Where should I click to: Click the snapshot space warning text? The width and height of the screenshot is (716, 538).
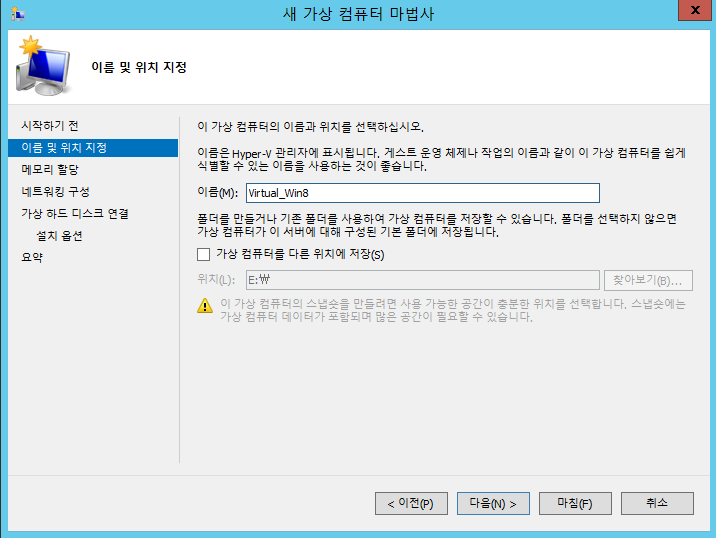point(453,311)
